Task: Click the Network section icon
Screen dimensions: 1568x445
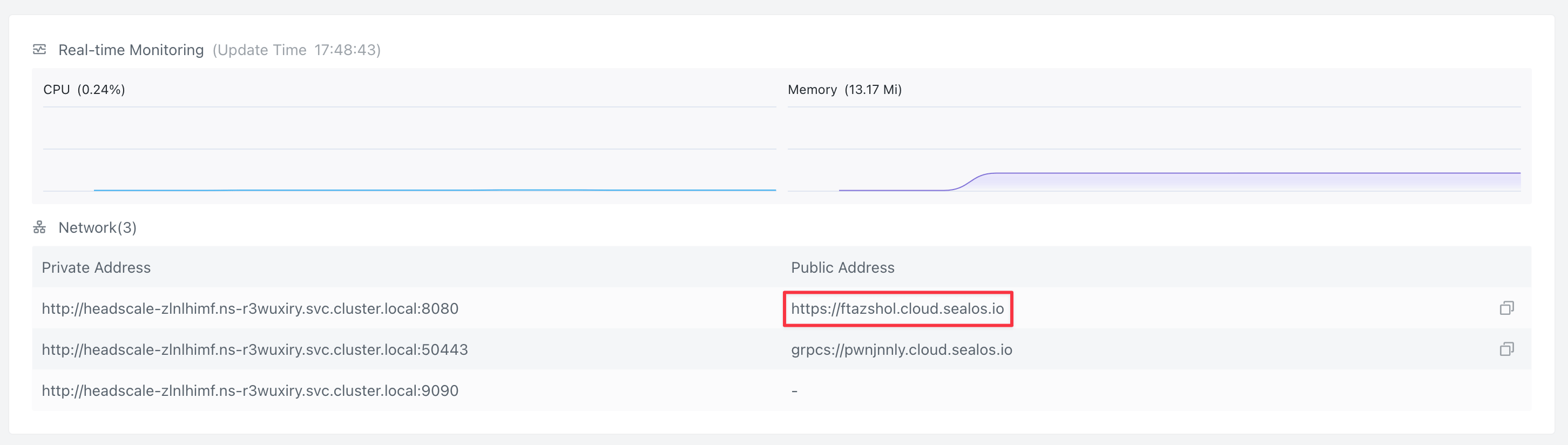Action: pyautogui.click(x=39, y=228)
